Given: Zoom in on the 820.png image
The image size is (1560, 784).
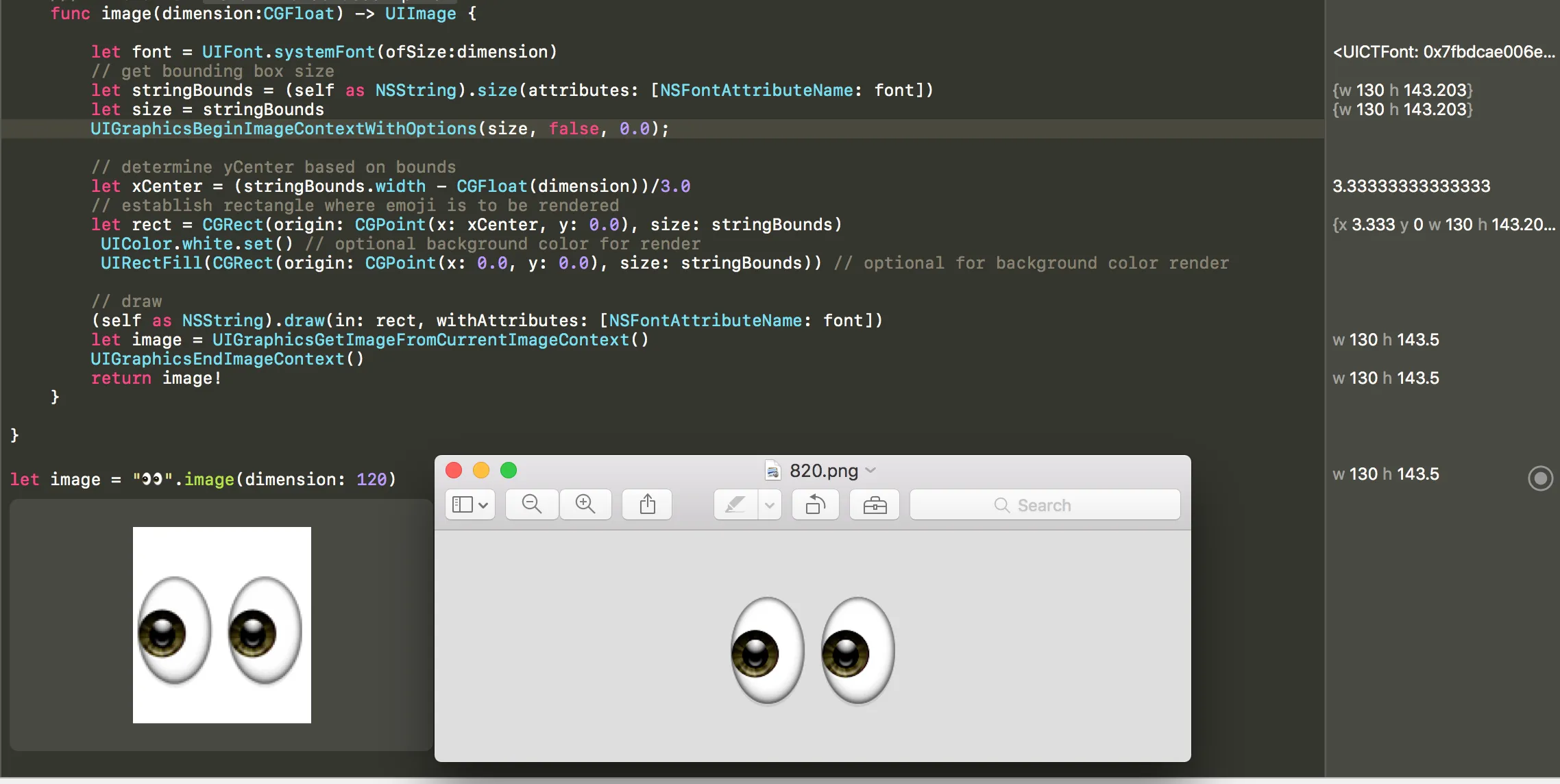Looking at the screenshot, I should point(585,505).
